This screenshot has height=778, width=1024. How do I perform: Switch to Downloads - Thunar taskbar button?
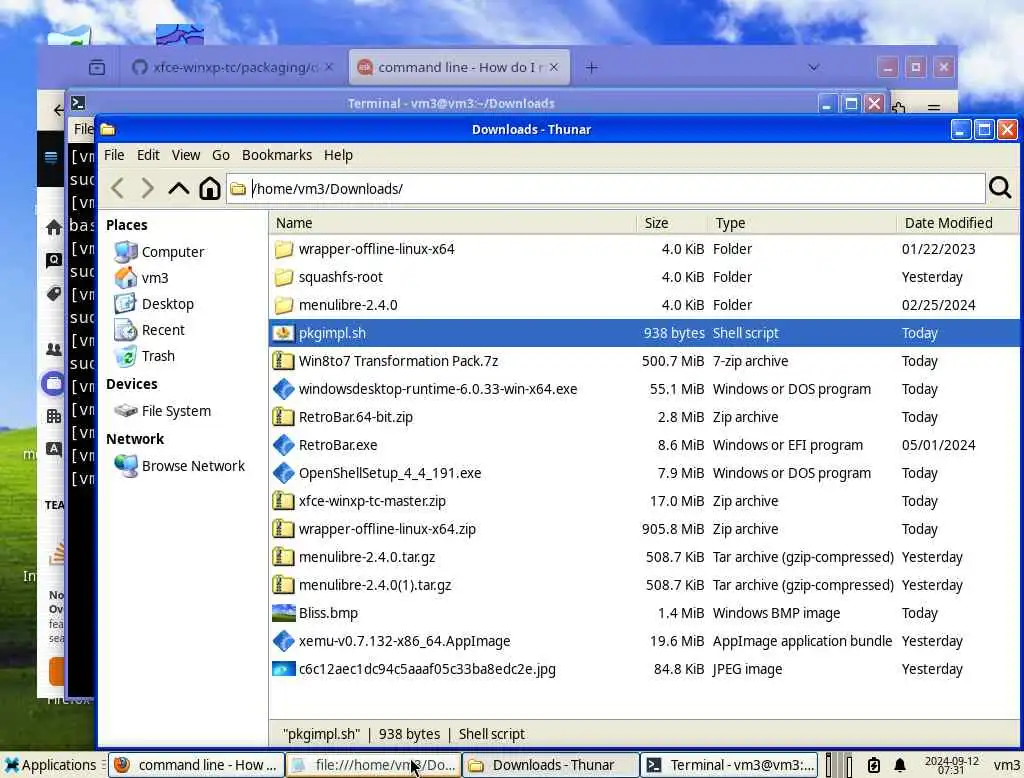551,765
